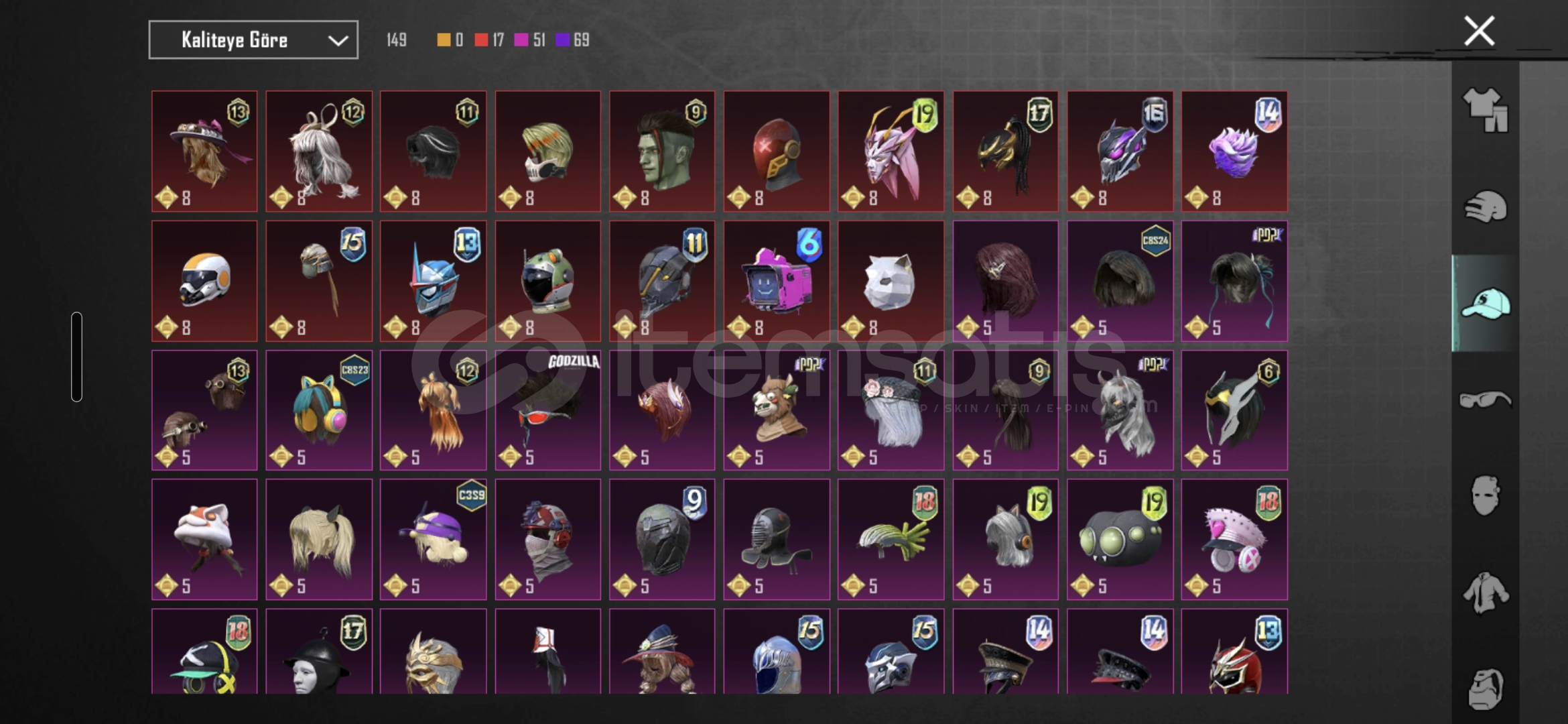This screenshot has height=724, width=1568.
Task: Open the sunglasses category icon
Action: pyautogui.click(x=1485, y=400)
